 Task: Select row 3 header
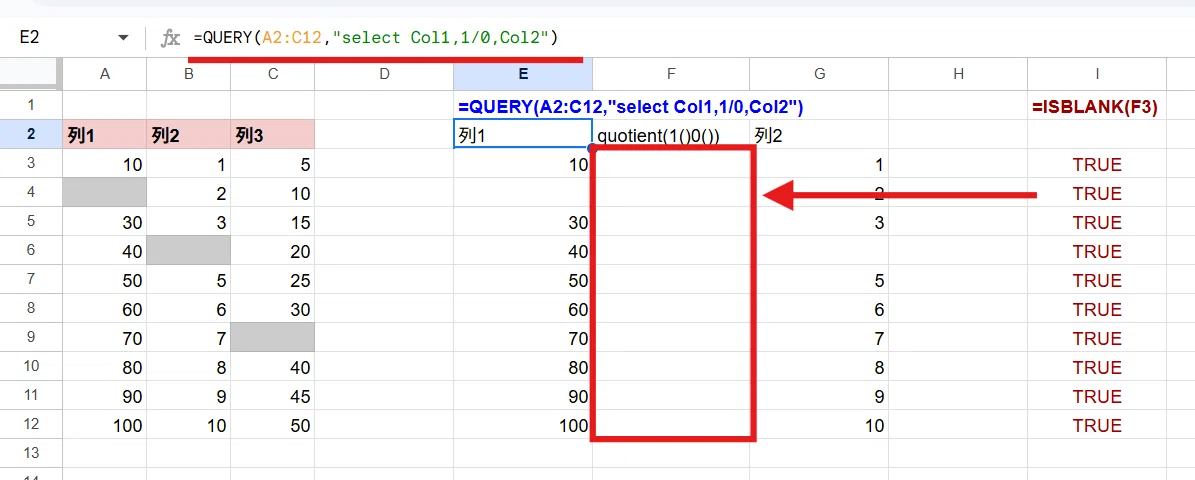click(x=30, y=164)
